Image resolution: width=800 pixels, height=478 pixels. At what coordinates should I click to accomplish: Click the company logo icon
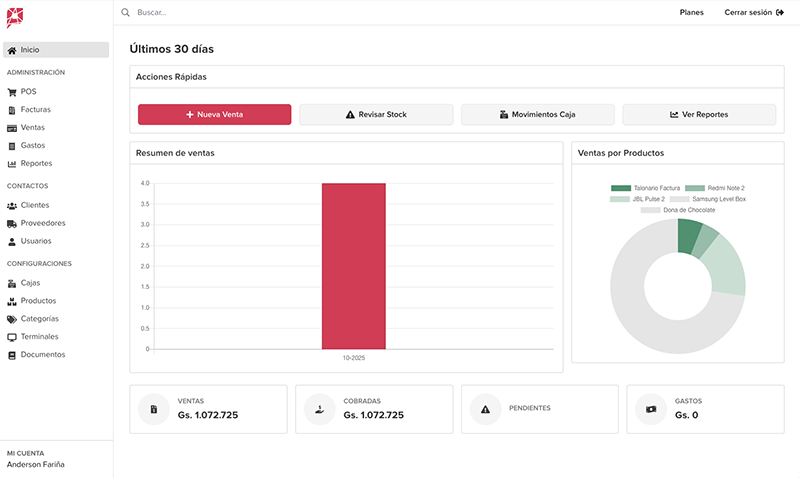coord(14,16)
